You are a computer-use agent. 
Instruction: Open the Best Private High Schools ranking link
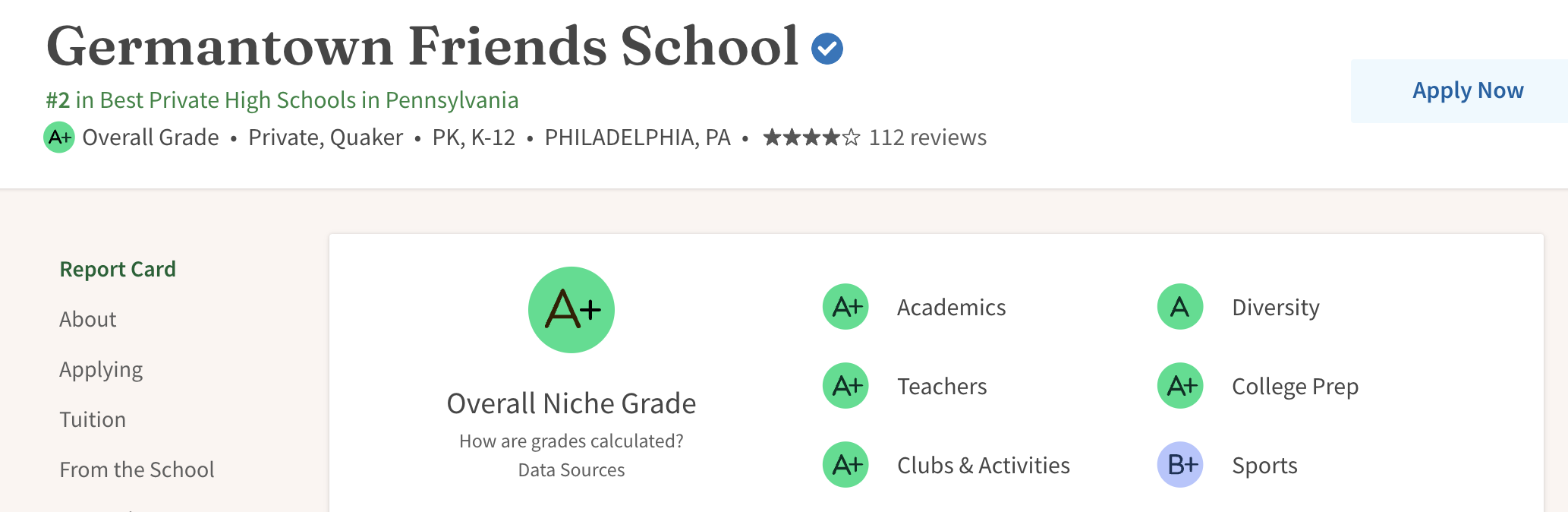[x=282, y=100]
